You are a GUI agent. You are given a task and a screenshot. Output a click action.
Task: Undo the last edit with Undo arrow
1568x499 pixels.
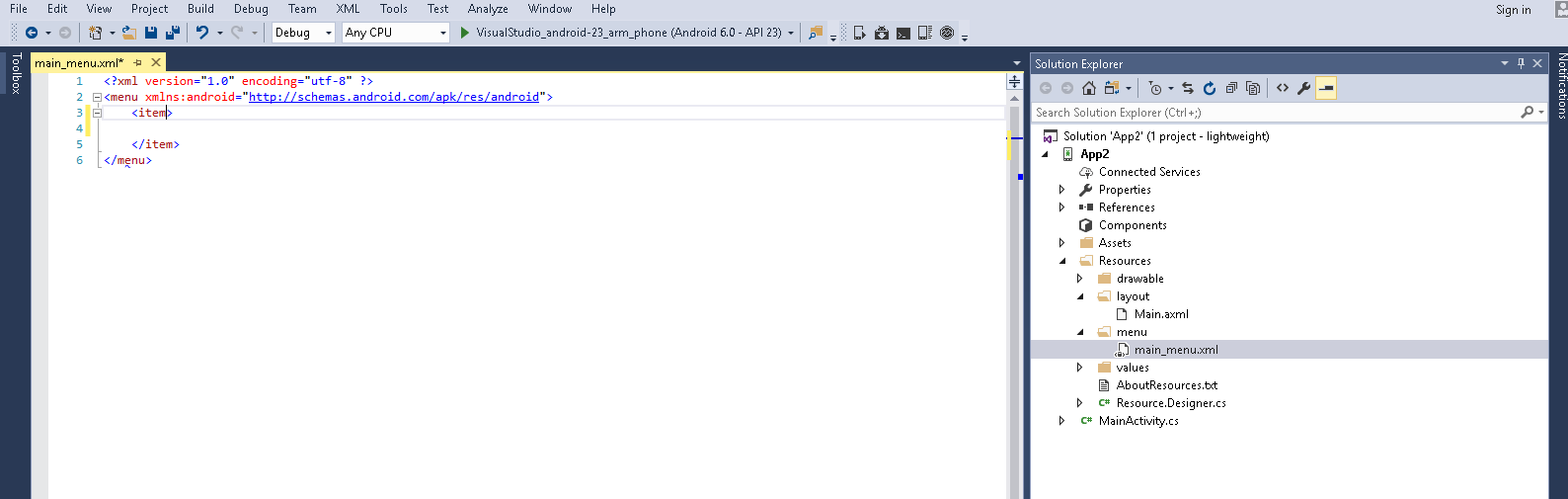[x=202, y=33]
